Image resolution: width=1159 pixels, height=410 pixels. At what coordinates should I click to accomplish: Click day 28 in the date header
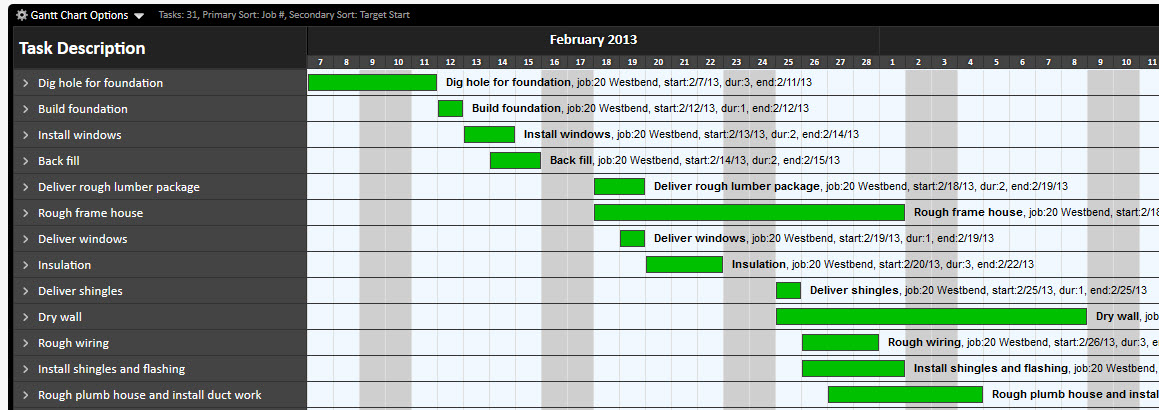pyautogui.click(x=866, y=61)
